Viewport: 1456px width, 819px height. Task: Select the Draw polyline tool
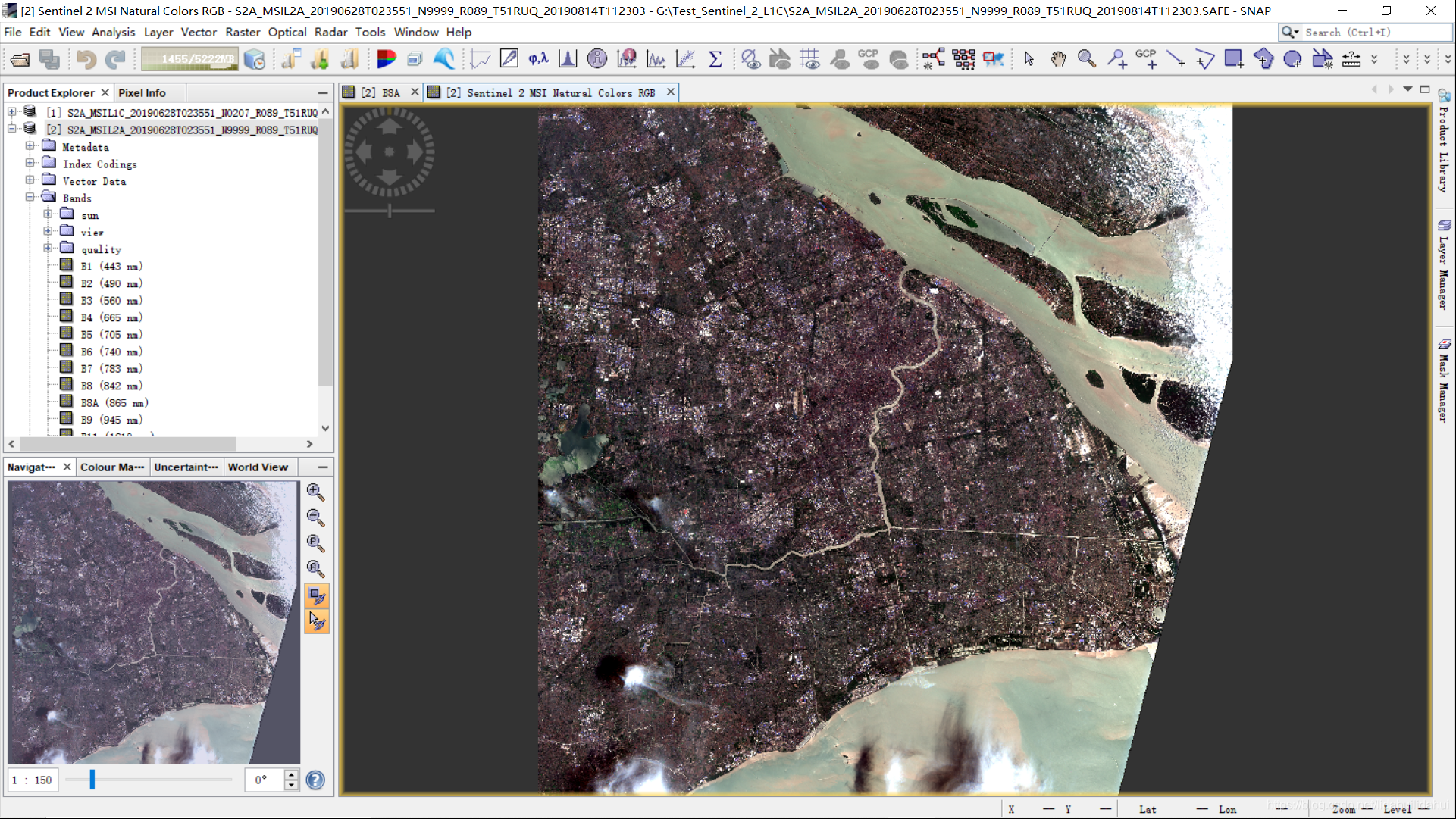click(x=1205, y=59)
